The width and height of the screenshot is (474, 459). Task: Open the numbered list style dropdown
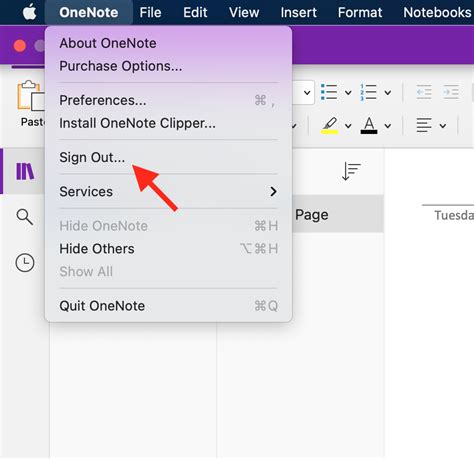(388, 93)
